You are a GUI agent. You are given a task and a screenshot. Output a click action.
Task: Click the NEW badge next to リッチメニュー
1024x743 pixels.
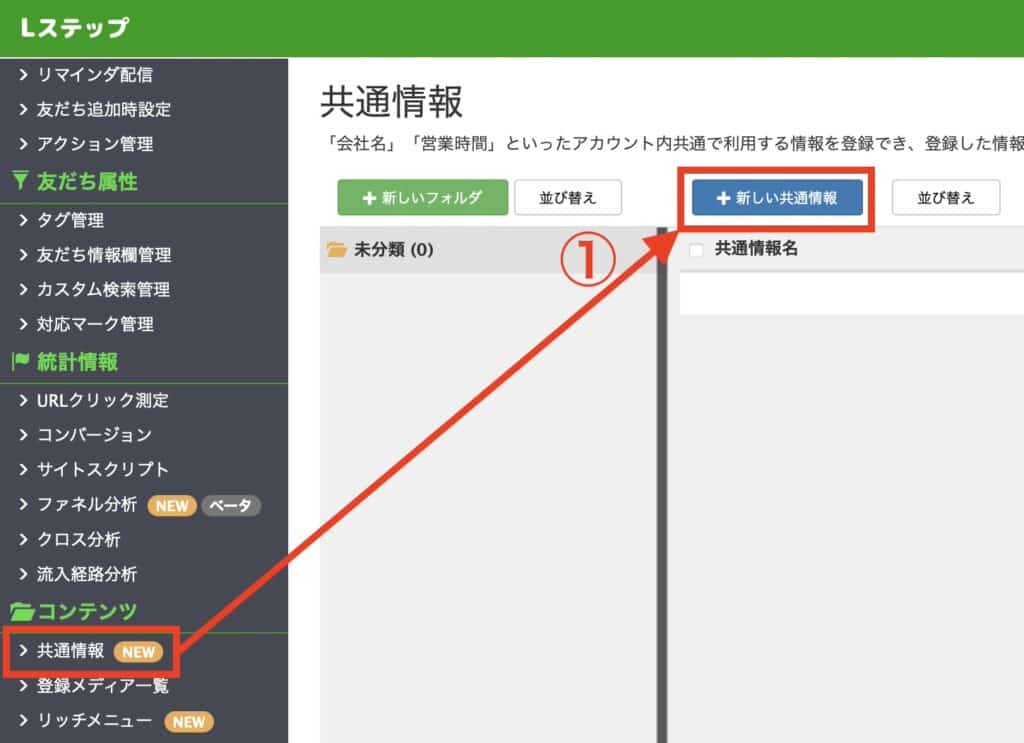tap(188, 721)
